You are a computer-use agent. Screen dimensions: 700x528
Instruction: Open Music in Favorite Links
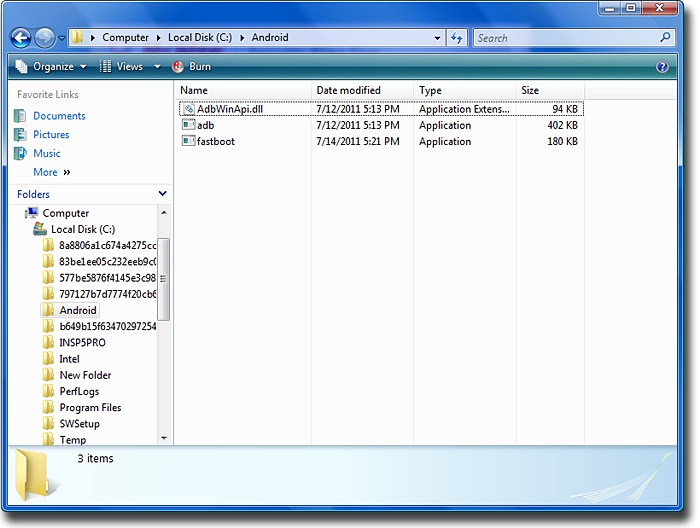click(46, 153)
